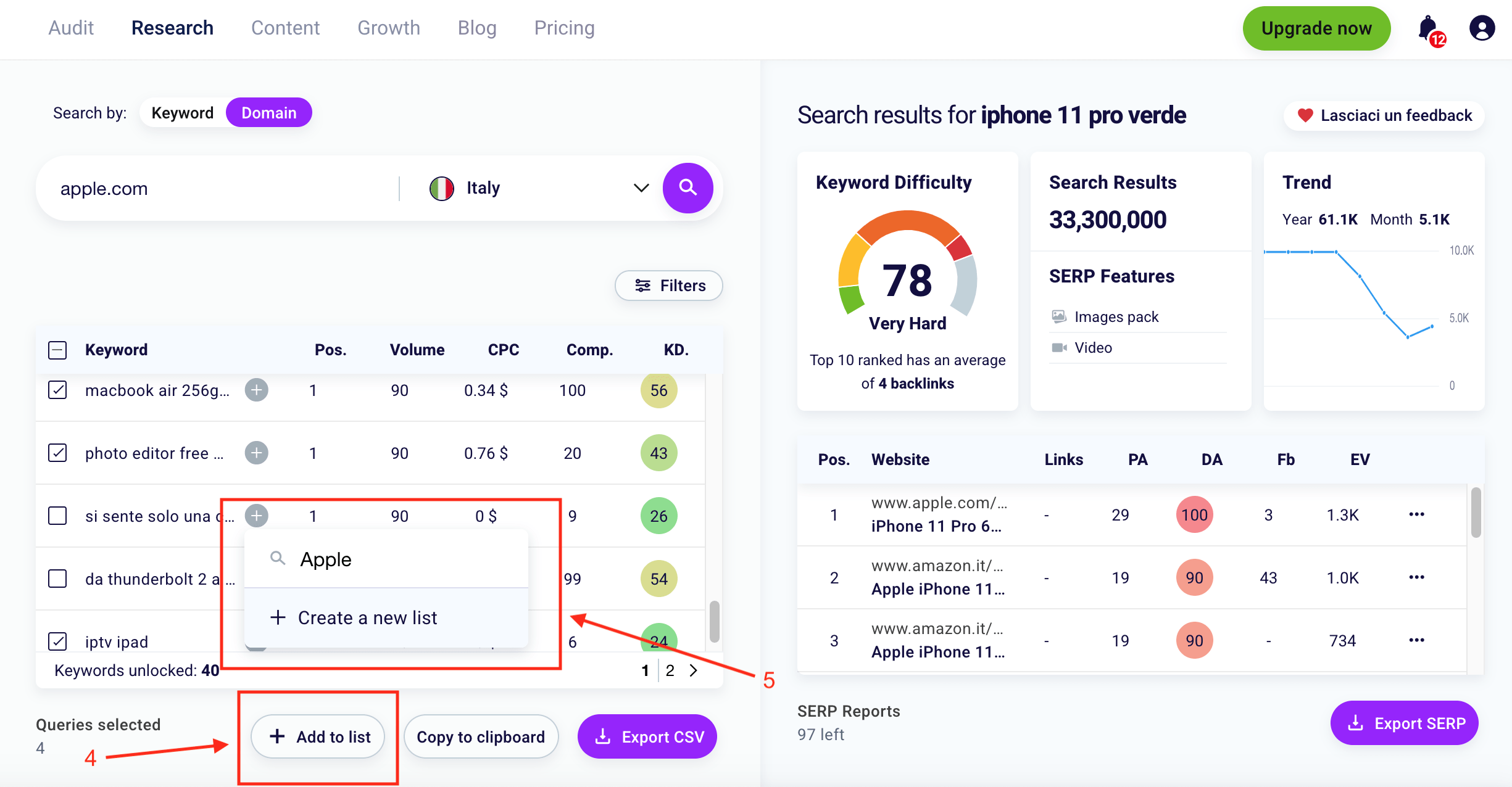Open the Research tab
This screenshot has height=787, width=1512.
(x=172, y=28)
